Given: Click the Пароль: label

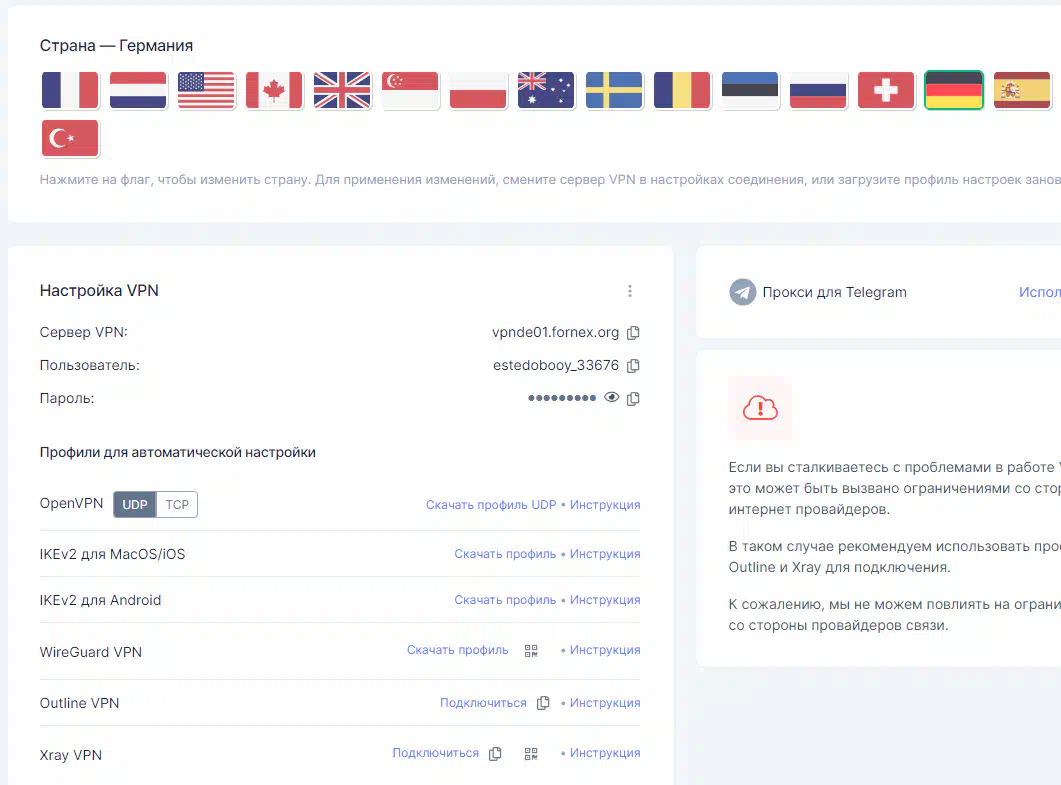Looking at the screenshot, I should coord(67,398).
